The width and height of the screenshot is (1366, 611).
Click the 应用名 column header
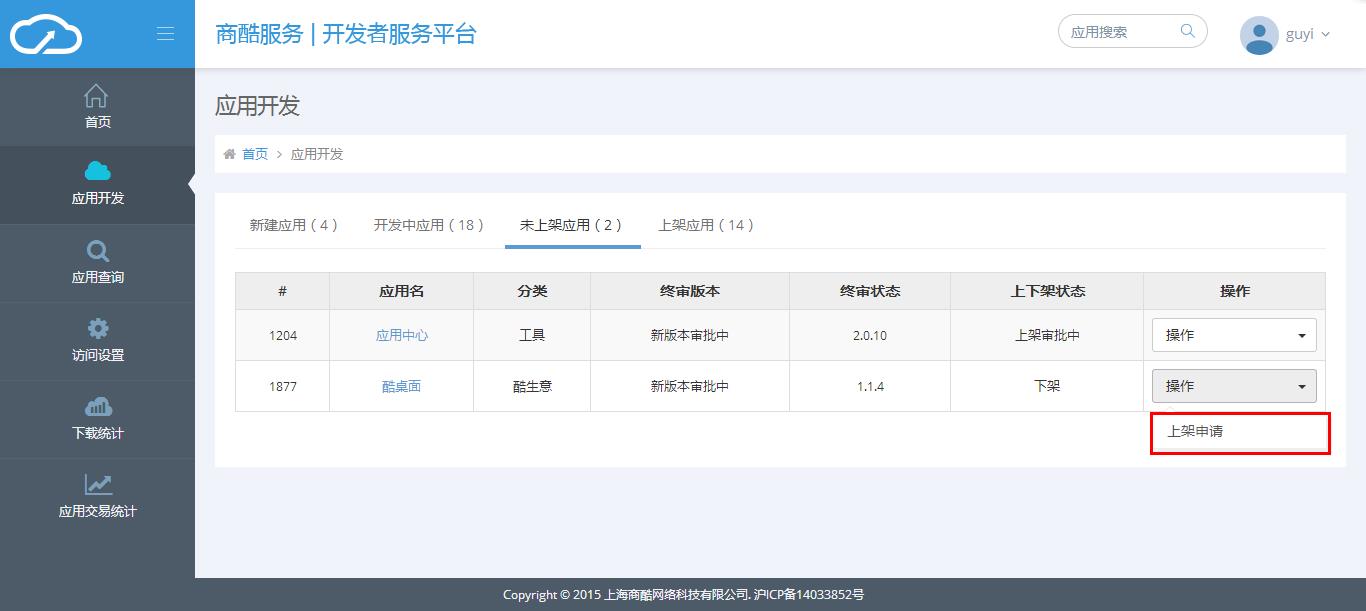tap(402, 291)
